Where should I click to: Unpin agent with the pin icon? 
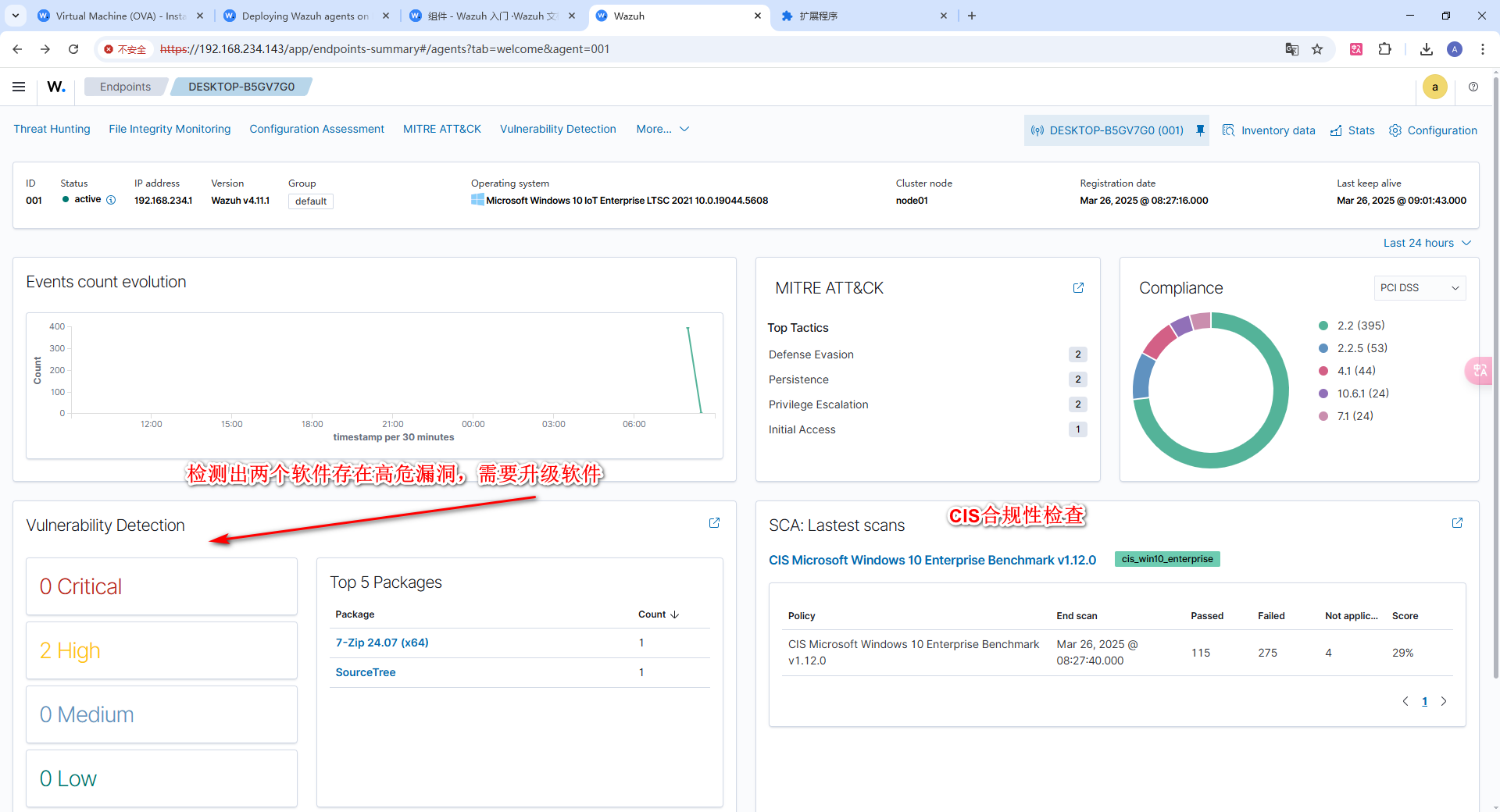point(1200,130)
